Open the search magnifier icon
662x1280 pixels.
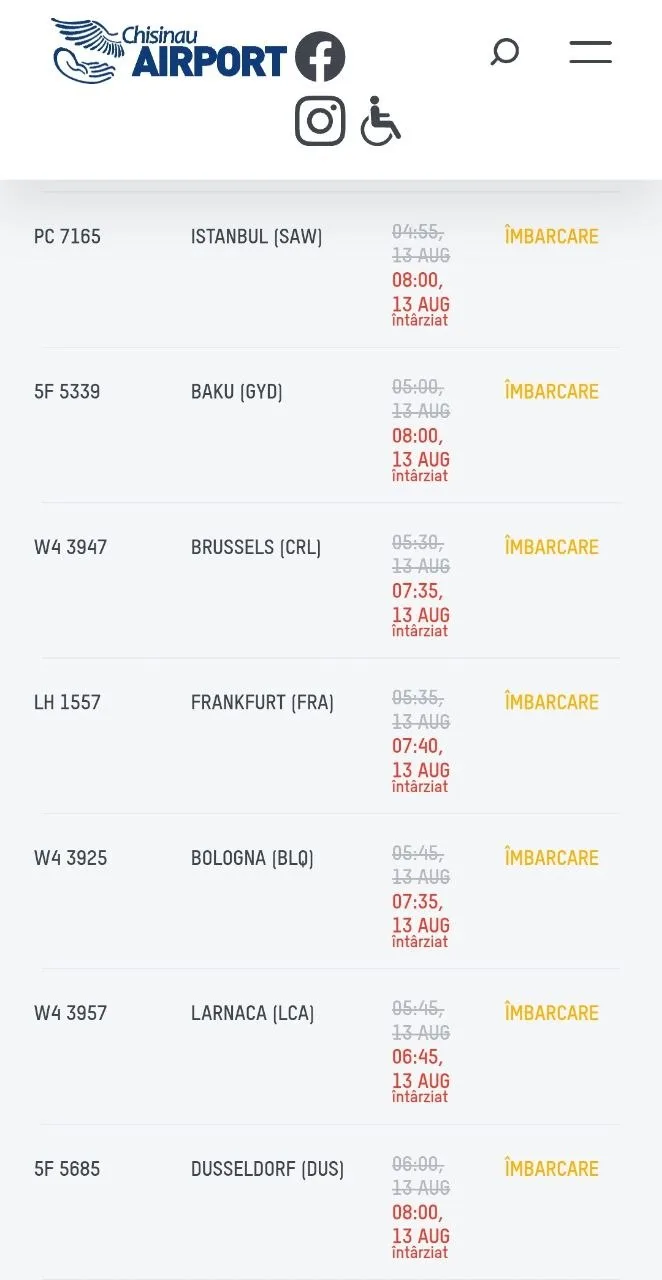505,52
